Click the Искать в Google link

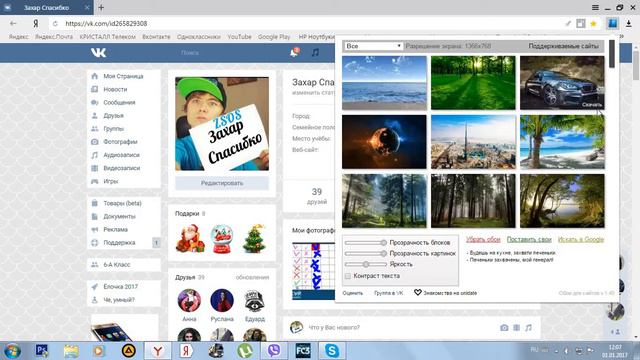[x=580, y=240]
